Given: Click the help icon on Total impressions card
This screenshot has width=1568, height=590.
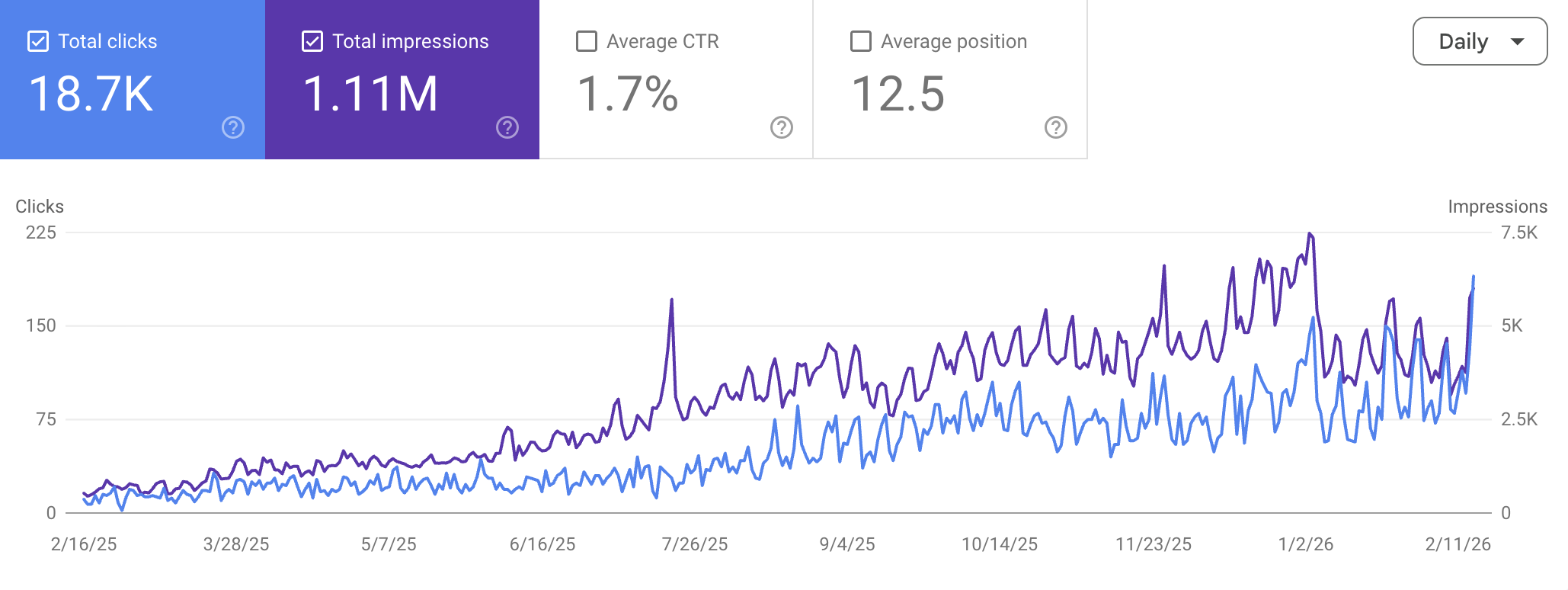Looking at the screenshot, I should pyautogui.click(x=507, y=127).
